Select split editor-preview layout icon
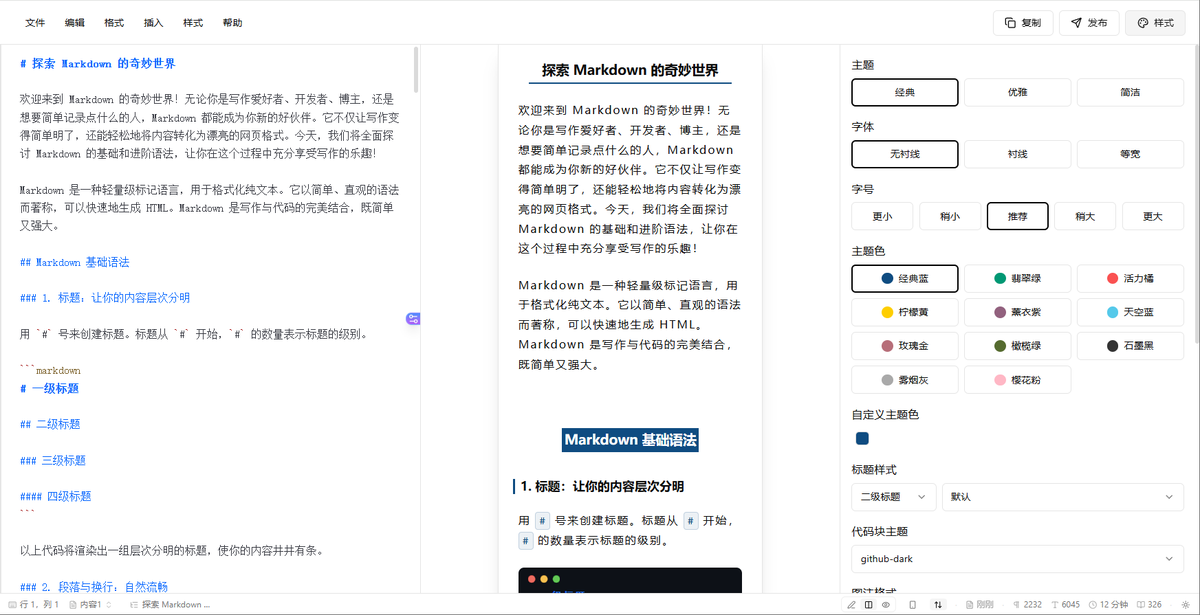This screenshot has width=1200, height=615. (x=868, y=605)
